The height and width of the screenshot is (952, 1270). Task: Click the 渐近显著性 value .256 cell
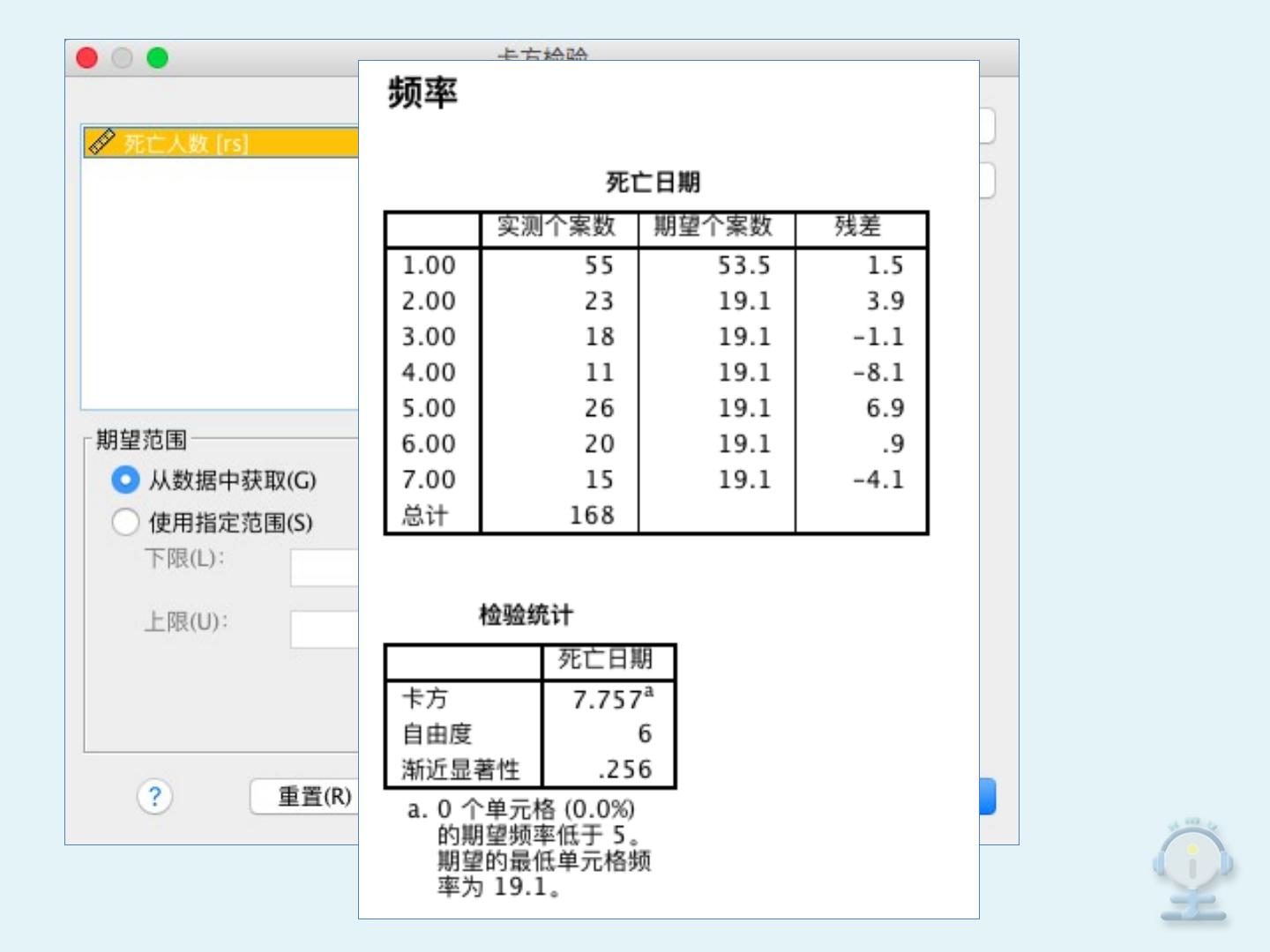click(x=624, y=770)
